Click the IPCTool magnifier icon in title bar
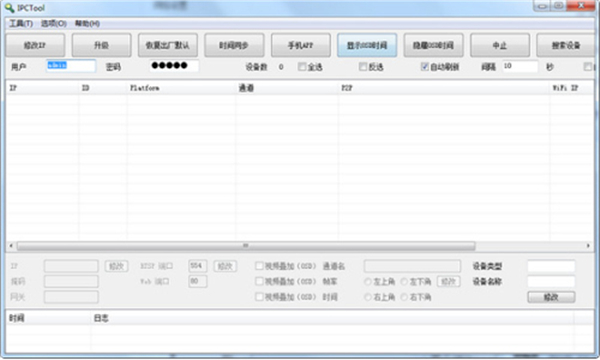 [x=10, y=7]
